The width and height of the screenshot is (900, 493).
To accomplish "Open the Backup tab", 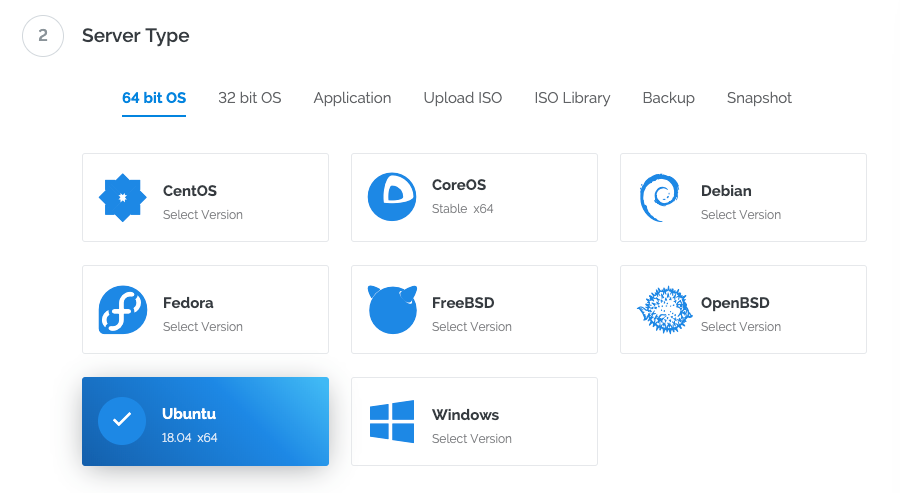I will pyautogui.click(x=668, y=98).
